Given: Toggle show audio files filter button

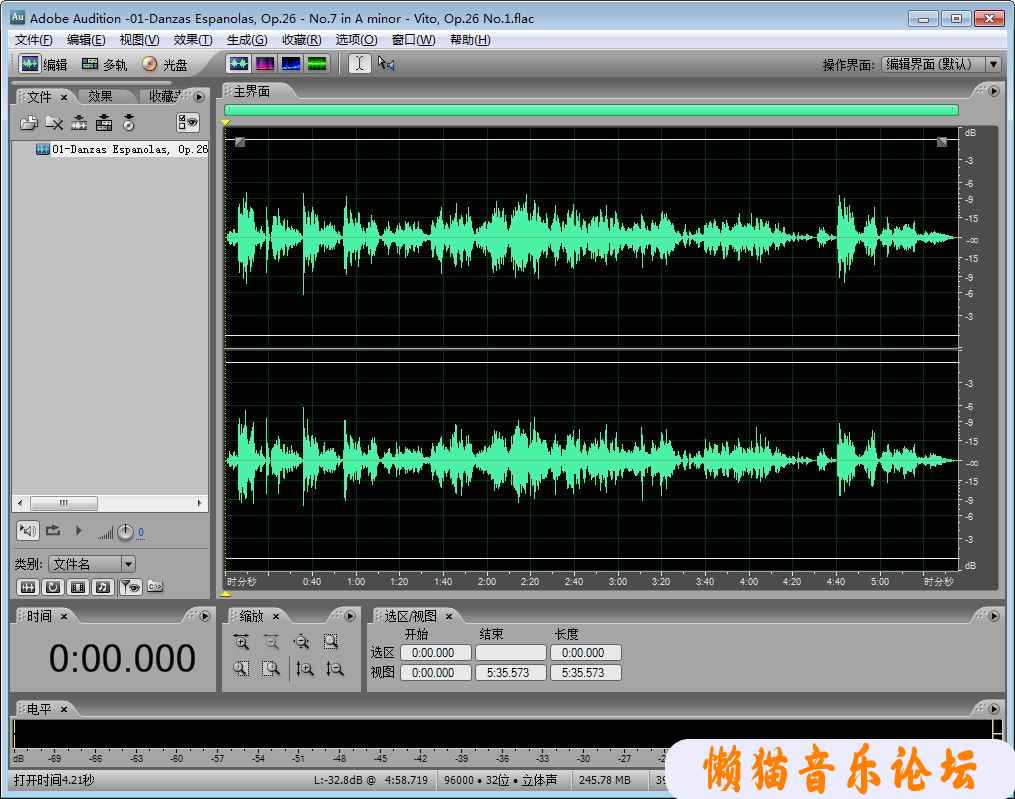Looking at the screenshot, I should tap(28, 587).
